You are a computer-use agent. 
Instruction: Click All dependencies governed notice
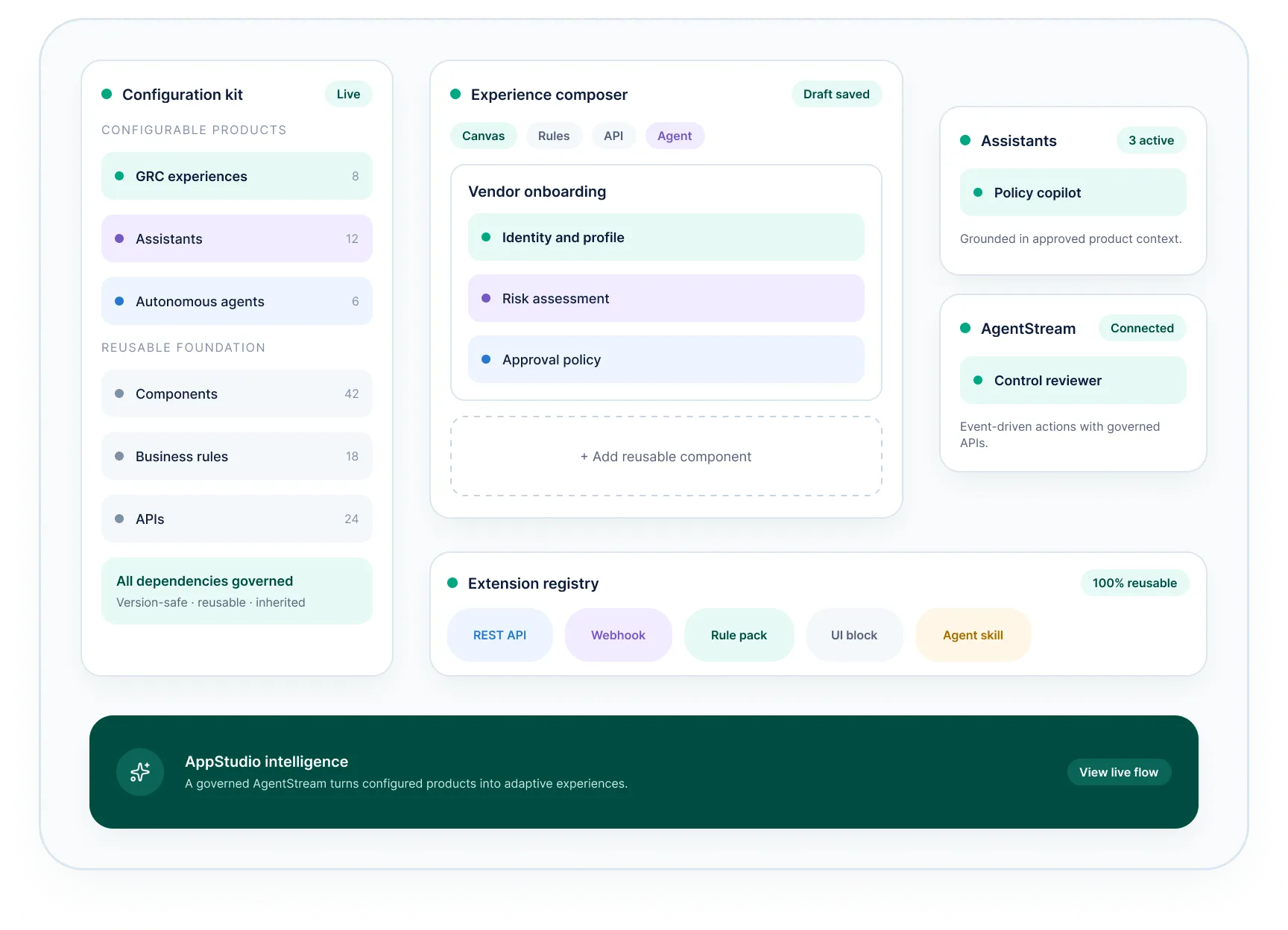[237, 591]
